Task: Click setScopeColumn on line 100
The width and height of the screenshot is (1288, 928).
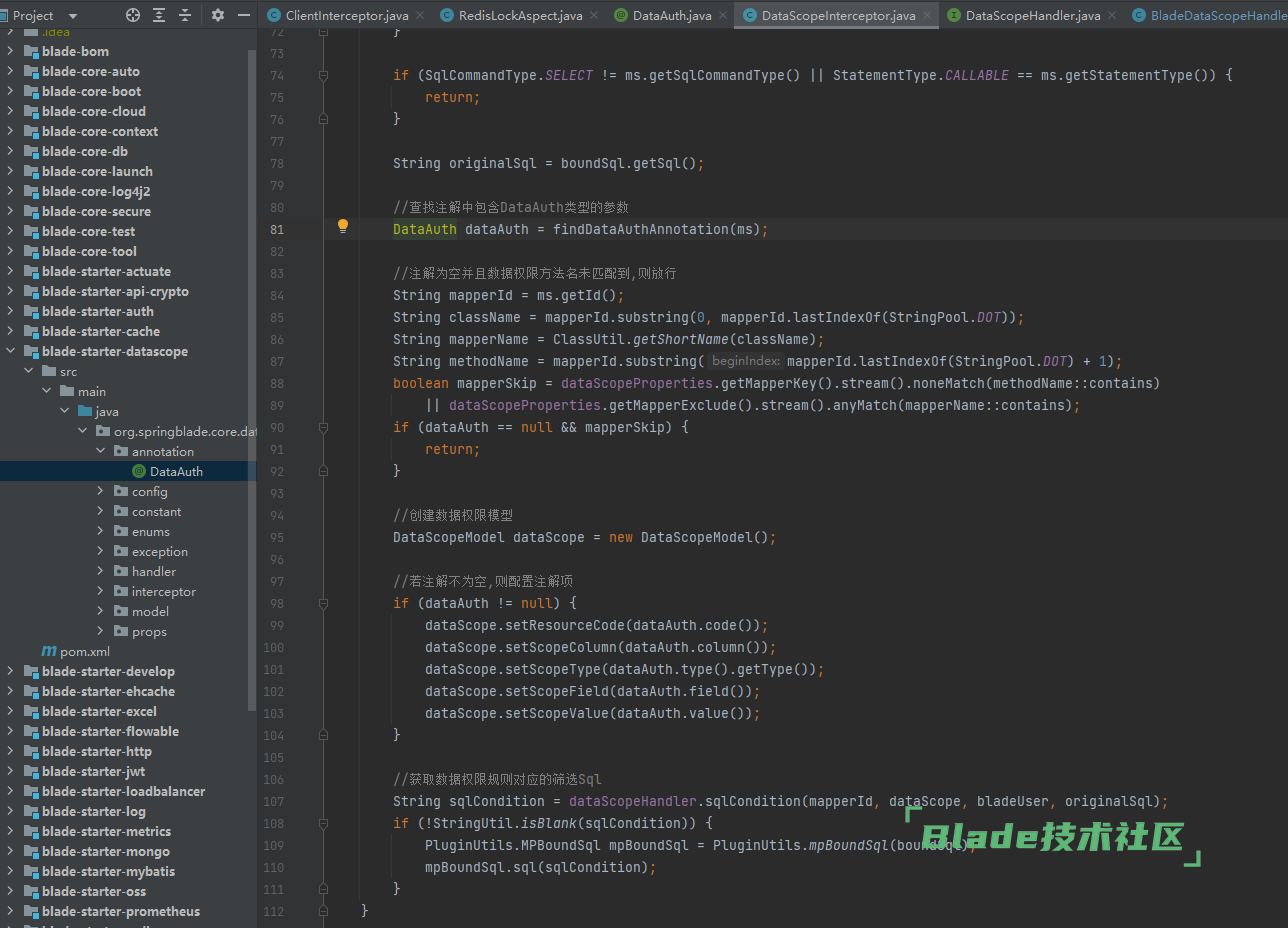Action: click(x=561, y=647)
